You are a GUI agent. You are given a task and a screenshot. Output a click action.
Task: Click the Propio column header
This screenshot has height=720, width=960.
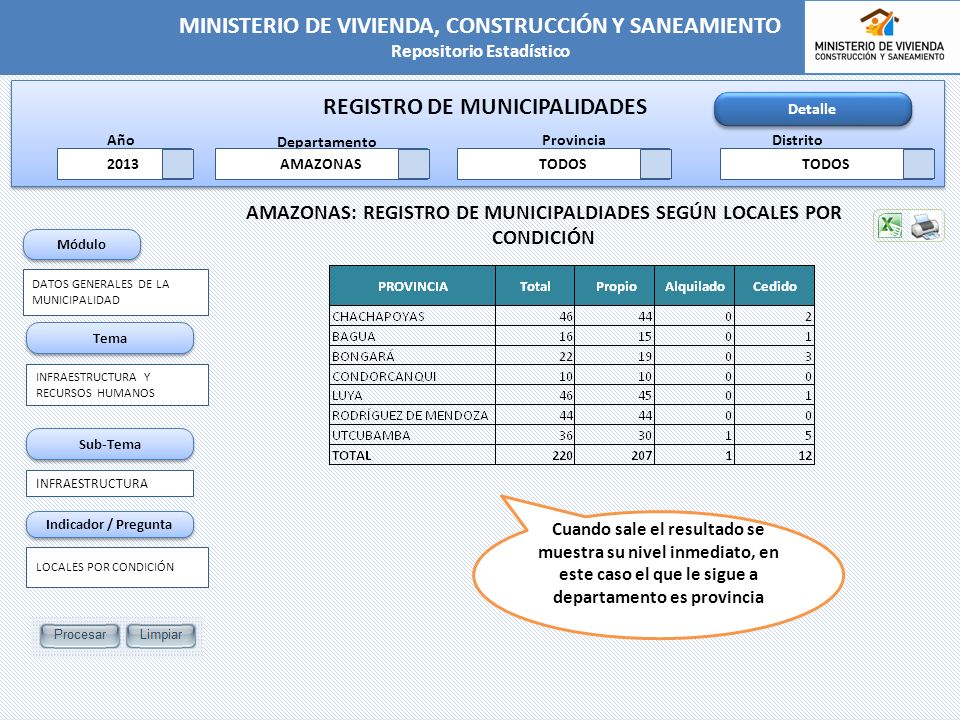point(615,286)
